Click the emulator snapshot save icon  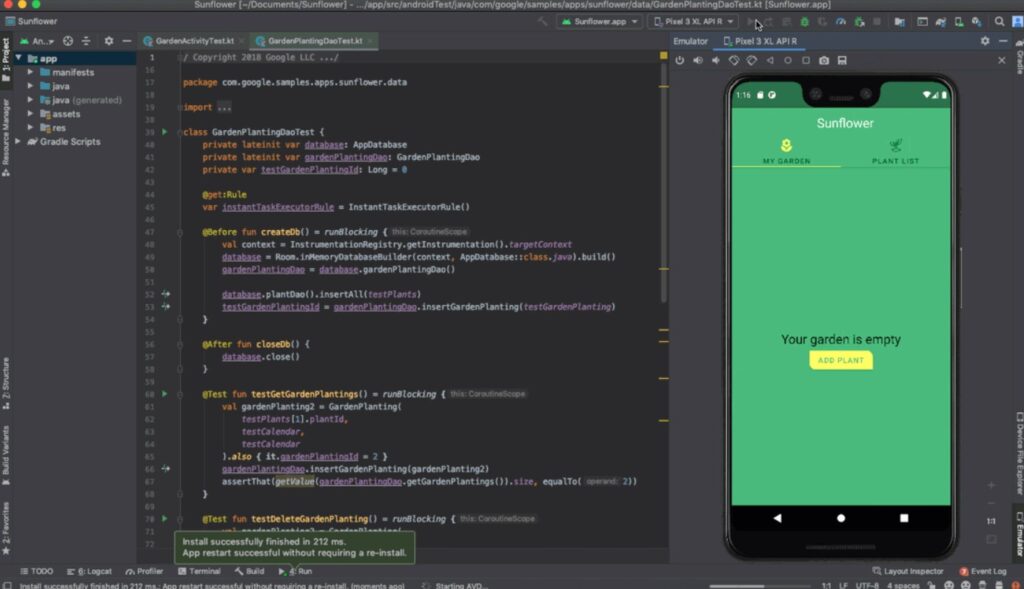pos(842,60)
